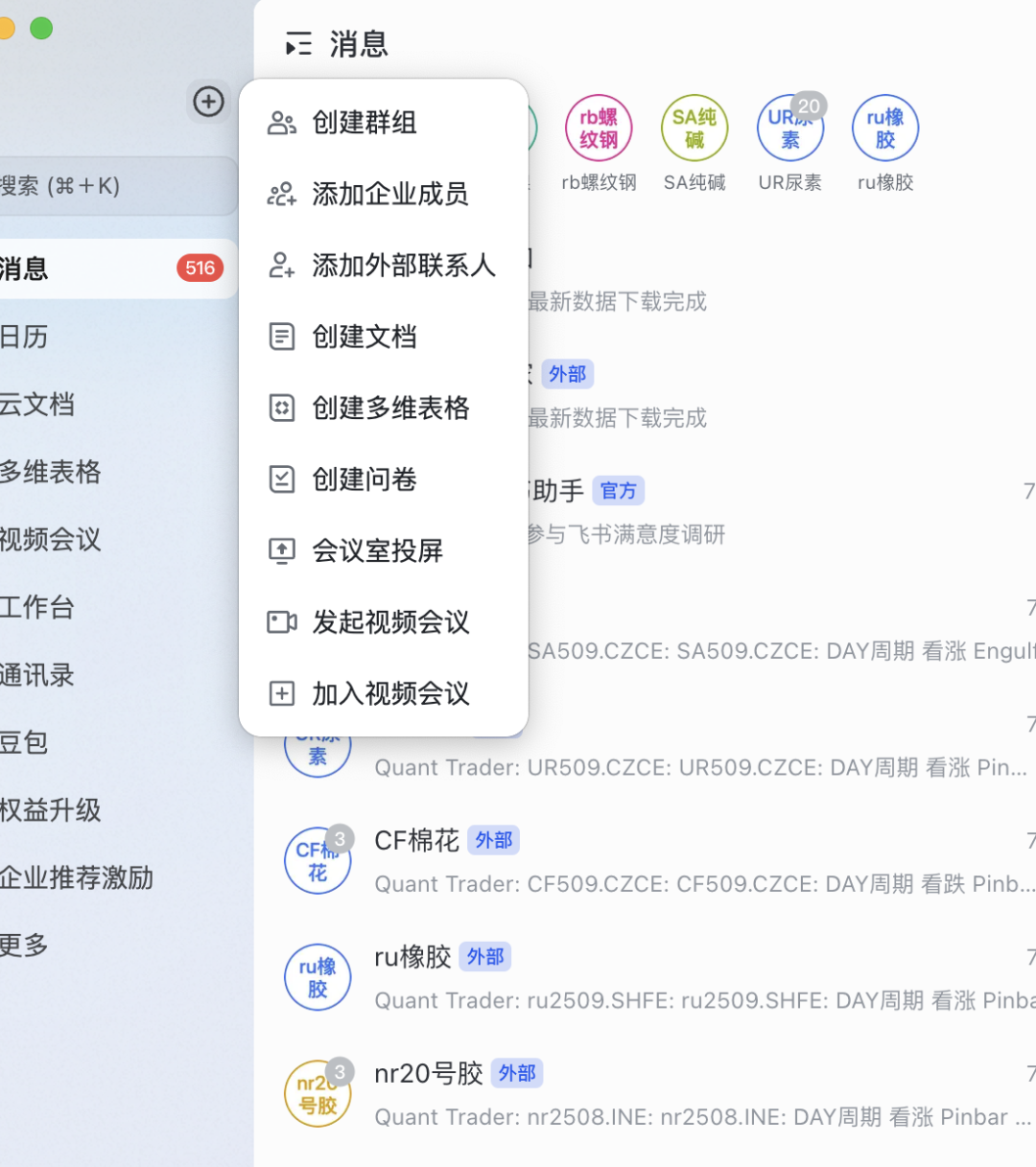Open the ru橡胶 conversation title in list
1036x1167 pixels.
[x=412, y=957]
